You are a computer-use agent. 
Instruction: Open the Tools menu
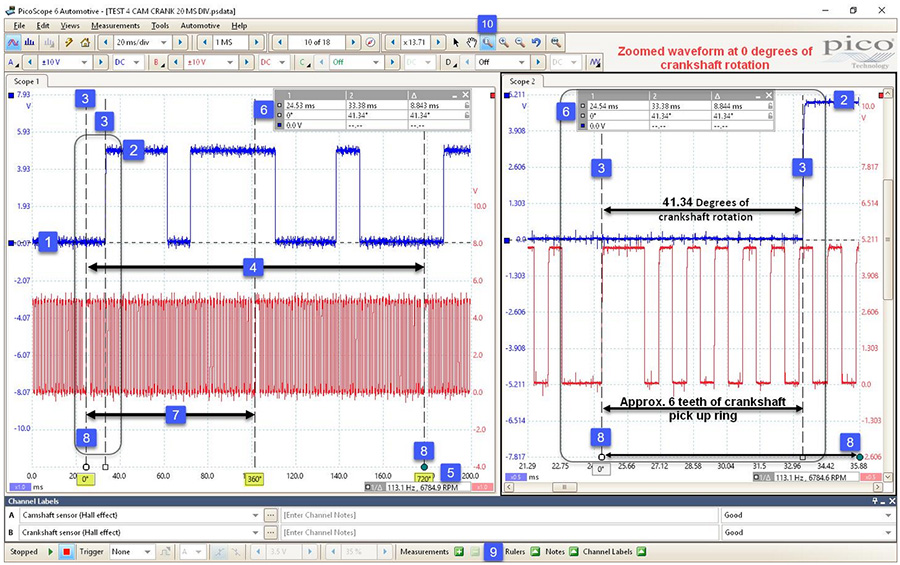click(160, 26)
